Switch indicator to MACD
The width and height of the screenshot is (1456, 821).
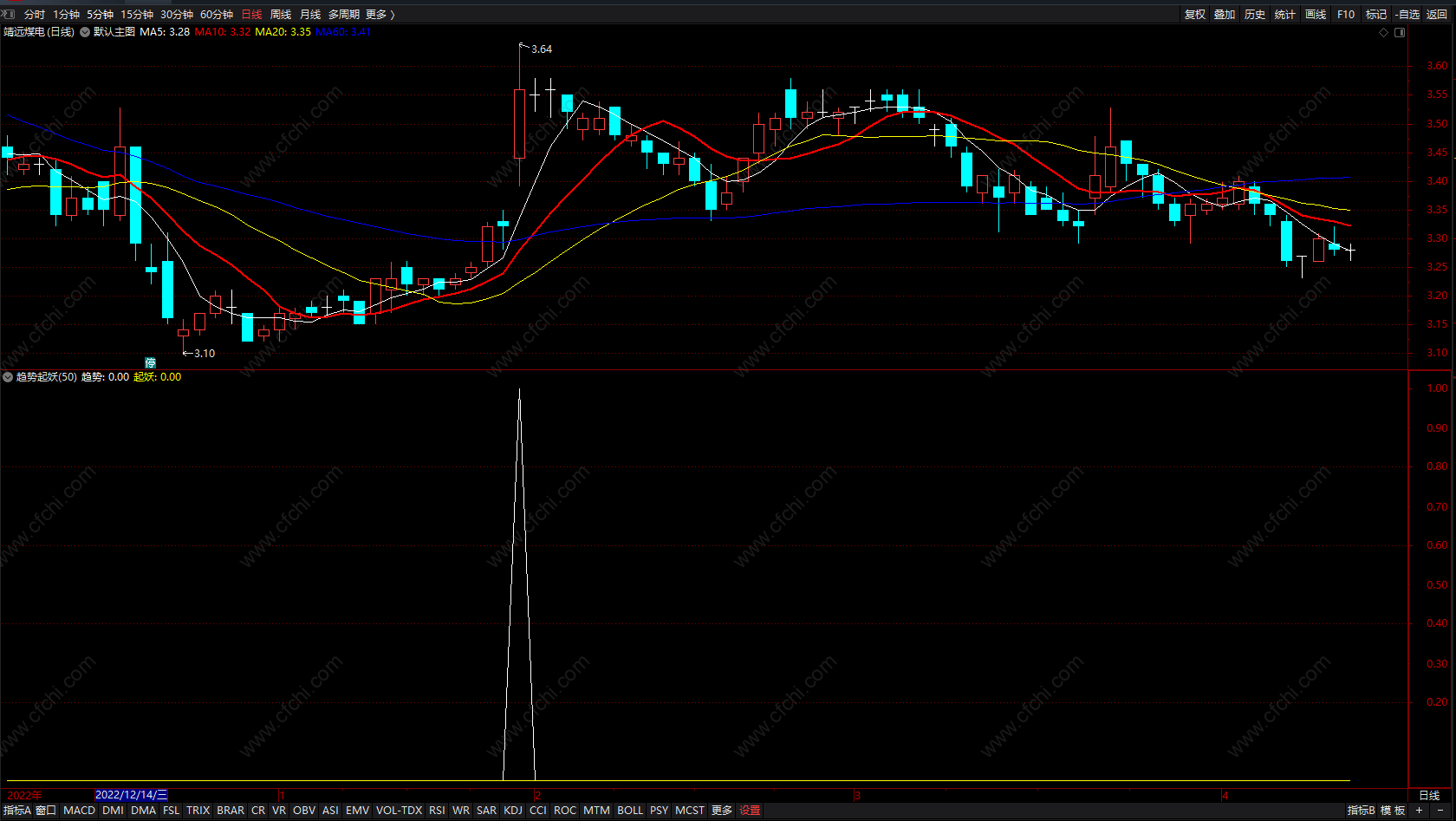79,811
